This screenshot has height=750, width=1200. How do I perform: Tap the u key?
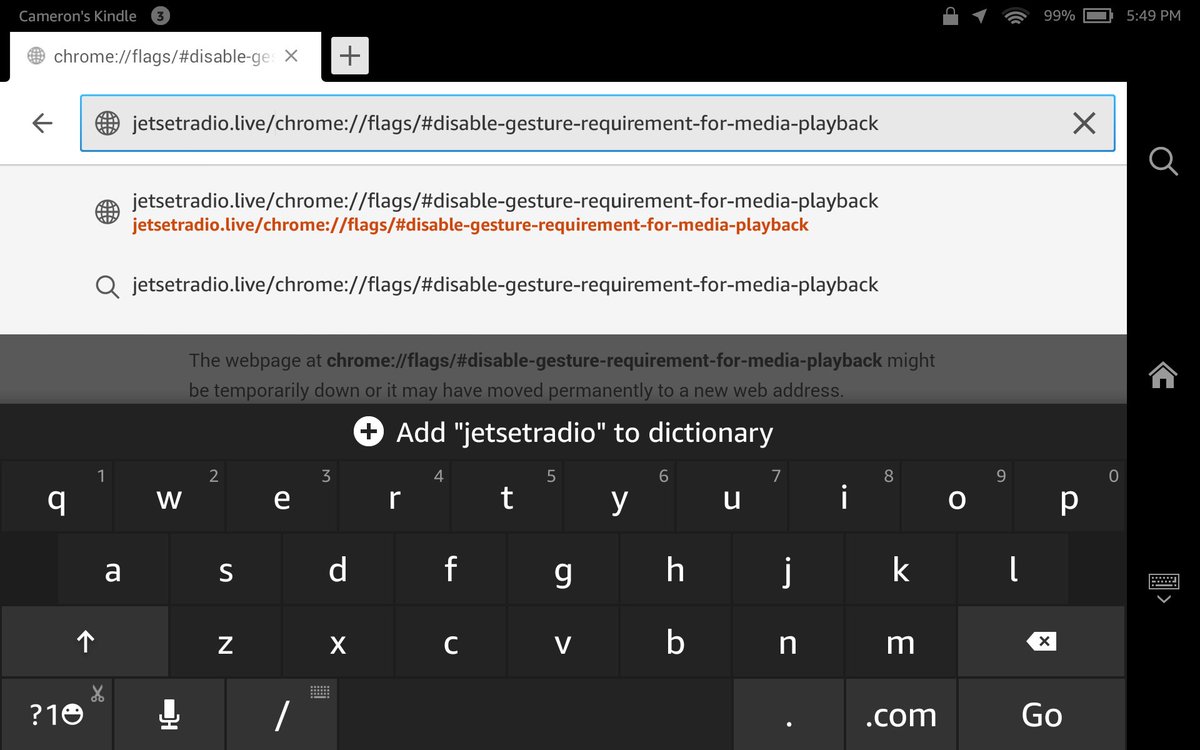[732, 497]
